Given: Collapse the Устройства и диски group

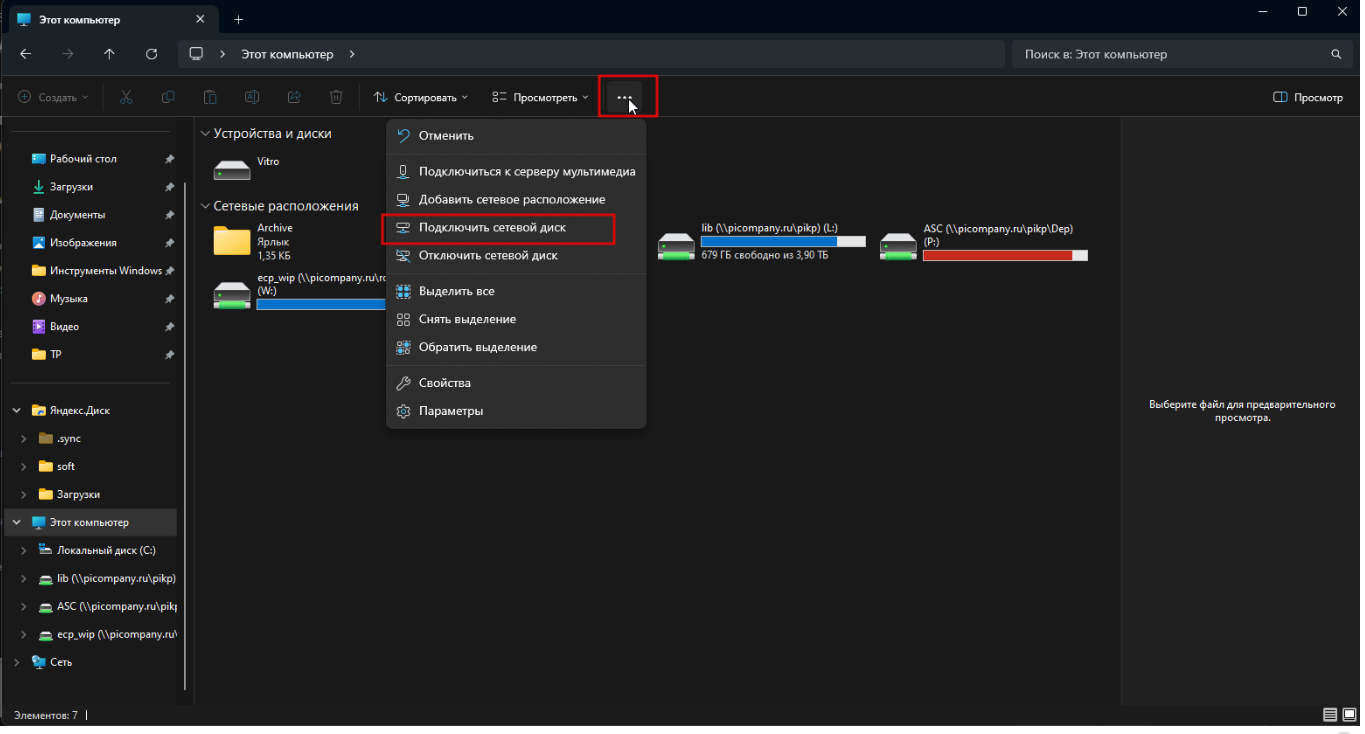Looking at the screenshot, I should tap(205, 134).
